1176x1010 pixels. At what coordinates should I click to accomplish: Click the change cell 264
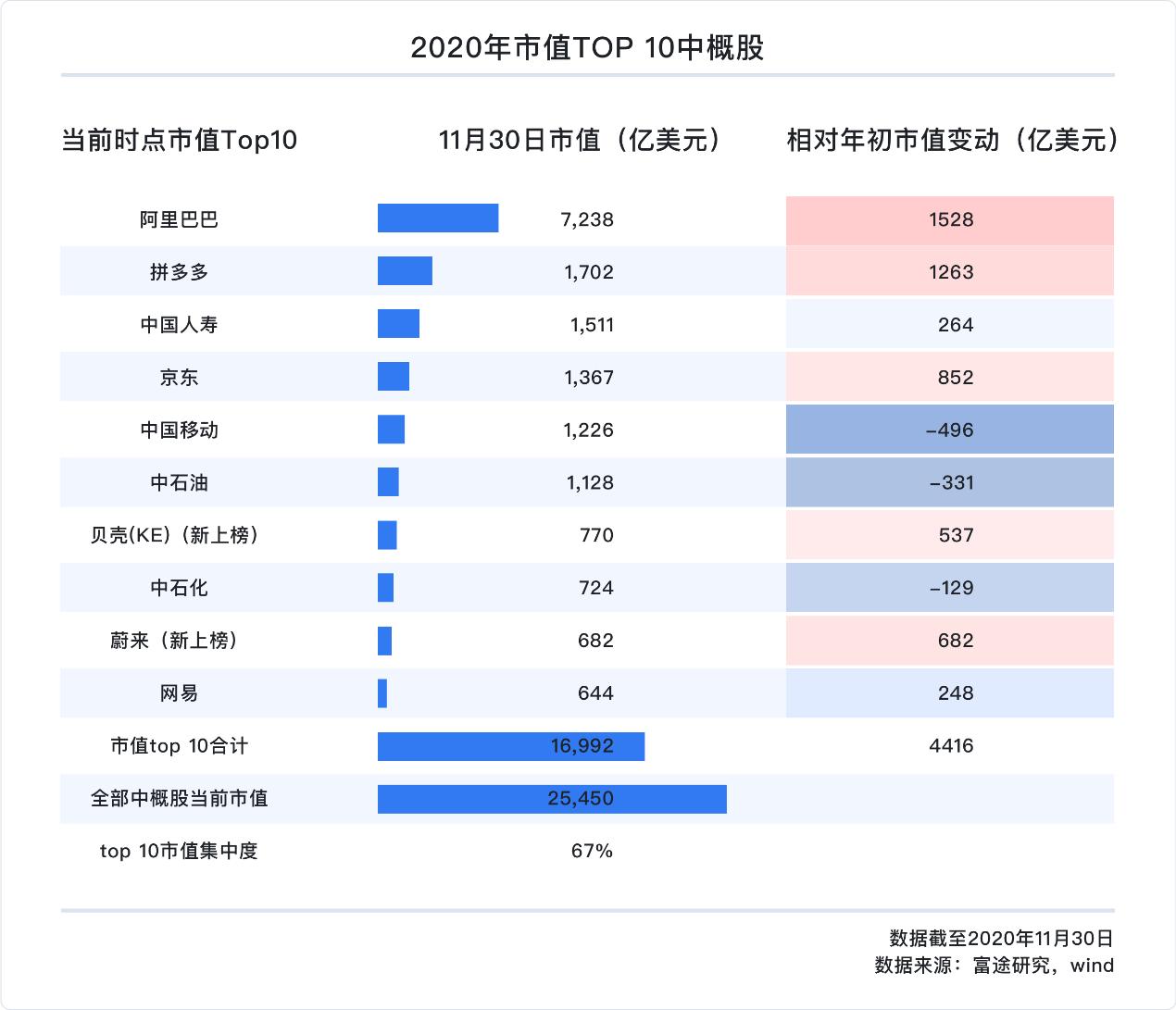[x=950, y=325]
